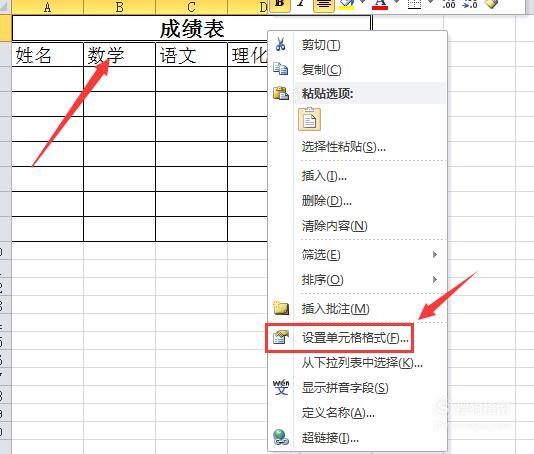534x454 pixels.
Task: Toggle Bold in the mini toolbar
Action: click(x=280, y=4)
